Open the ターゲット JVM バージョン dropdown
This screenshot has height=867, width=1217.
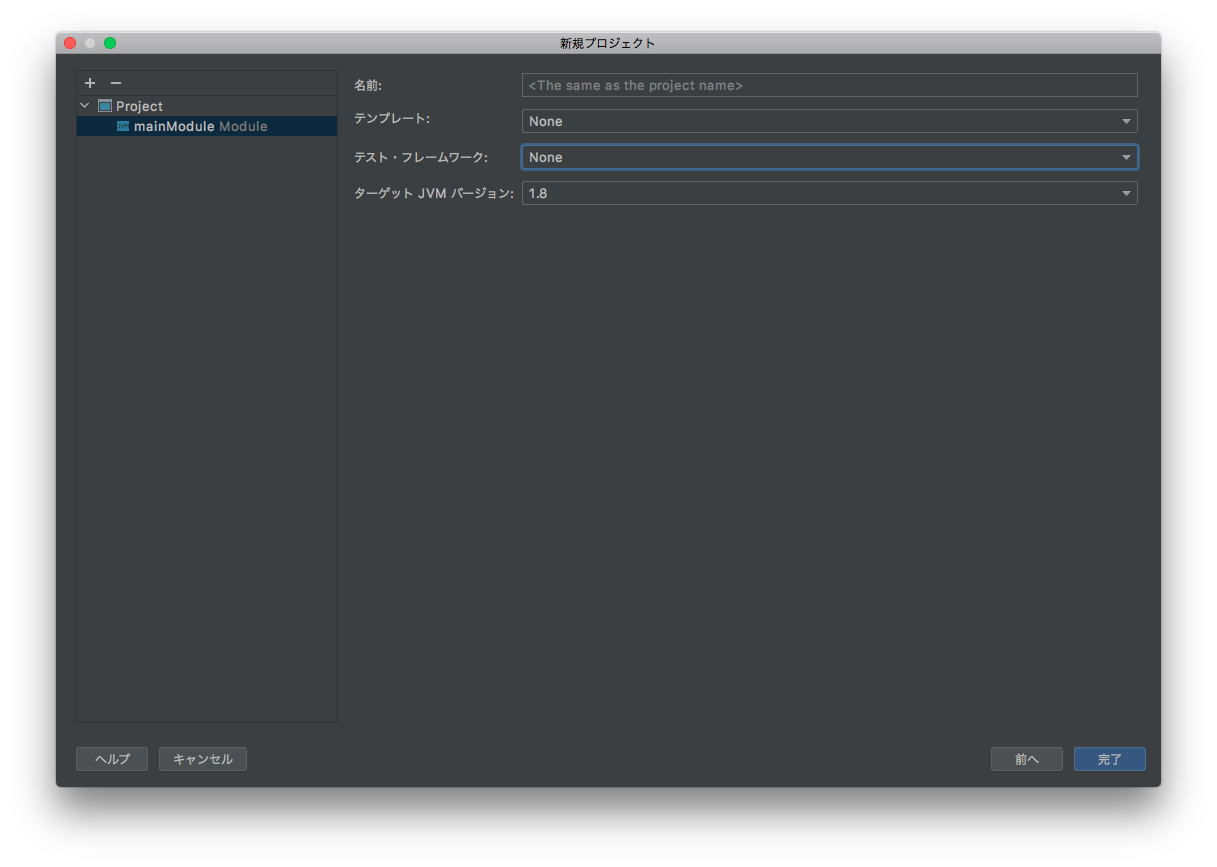click(x=828, y=193)
